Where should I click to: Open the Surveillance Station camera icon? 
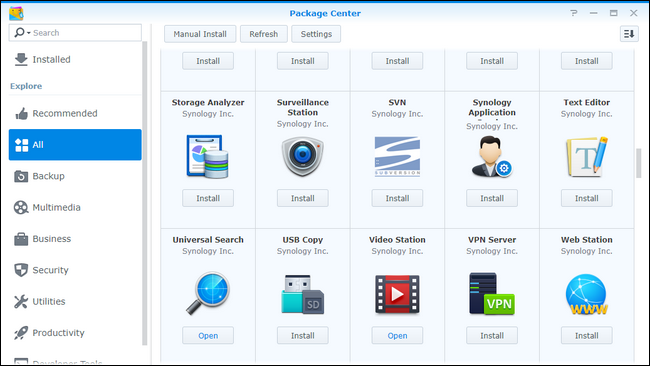pyautogui.click(x=303, y=157)
